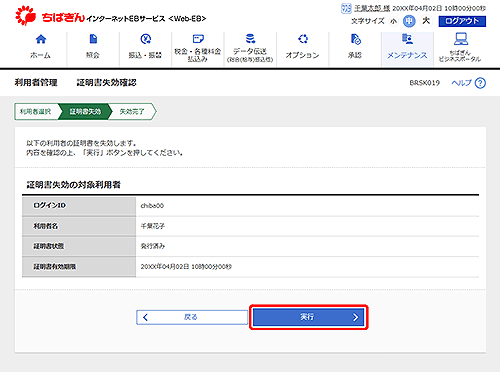Viewport: 500px width, 372px height.
Task: Click the certificate status 発行済み
Action: point(153,246)
